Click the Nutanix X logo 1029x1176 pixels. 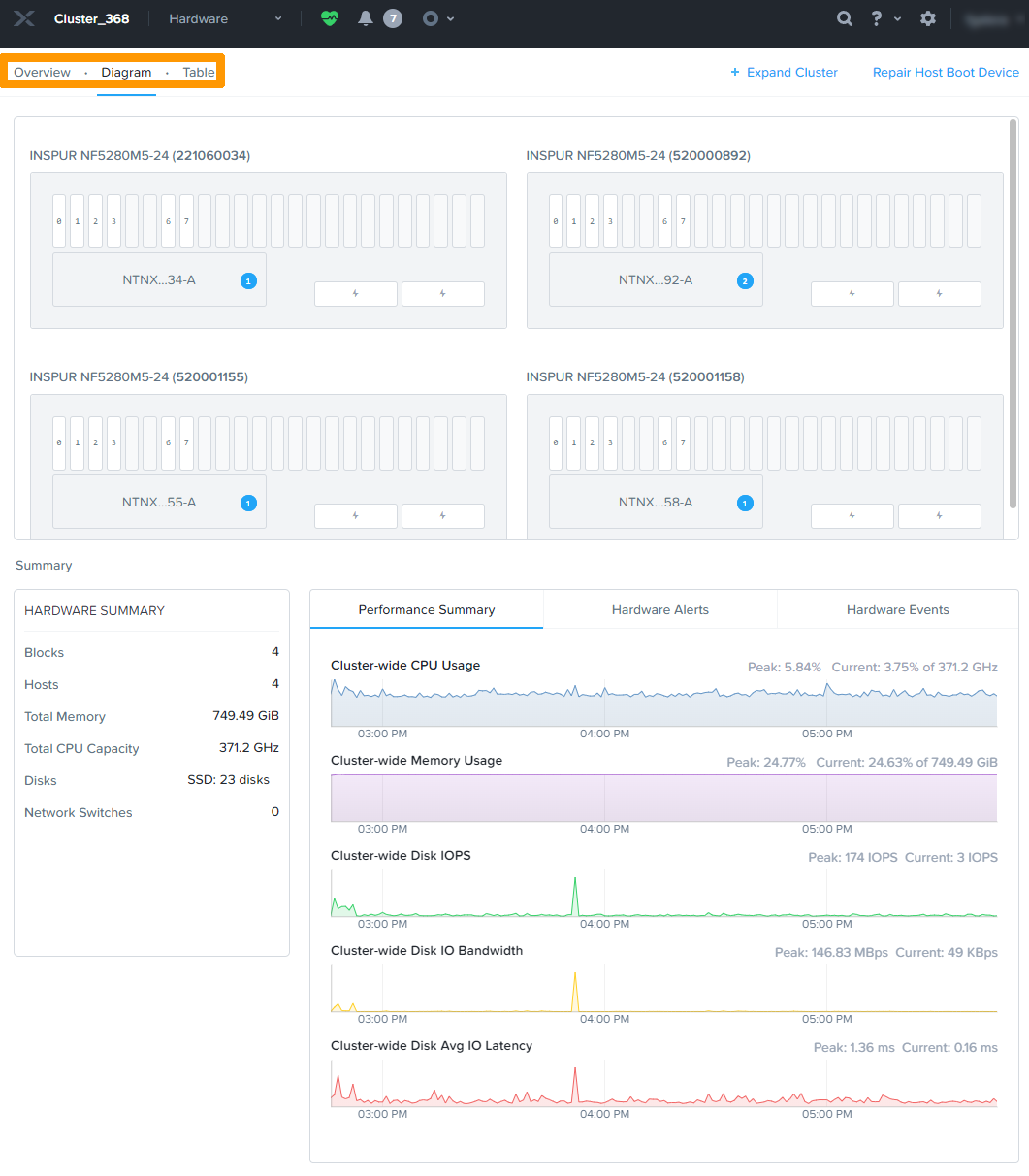point(24,18)
